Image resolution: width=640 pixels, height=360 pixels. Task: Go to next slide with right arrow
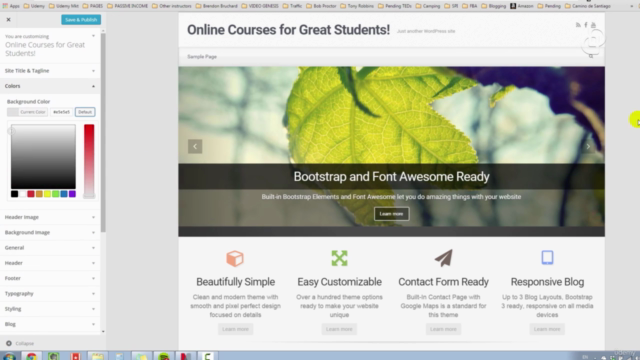(588, 147)
